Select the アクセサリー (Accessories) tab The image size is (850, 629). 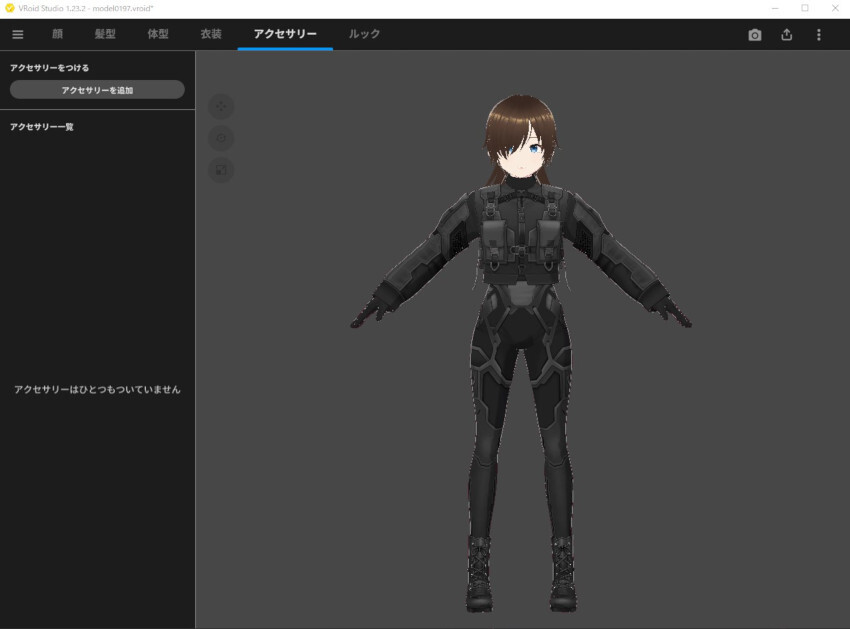[x=285, y=34]
